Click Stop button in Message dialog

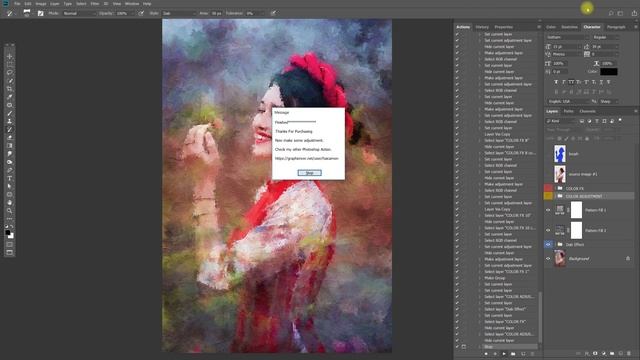point(309,173)
